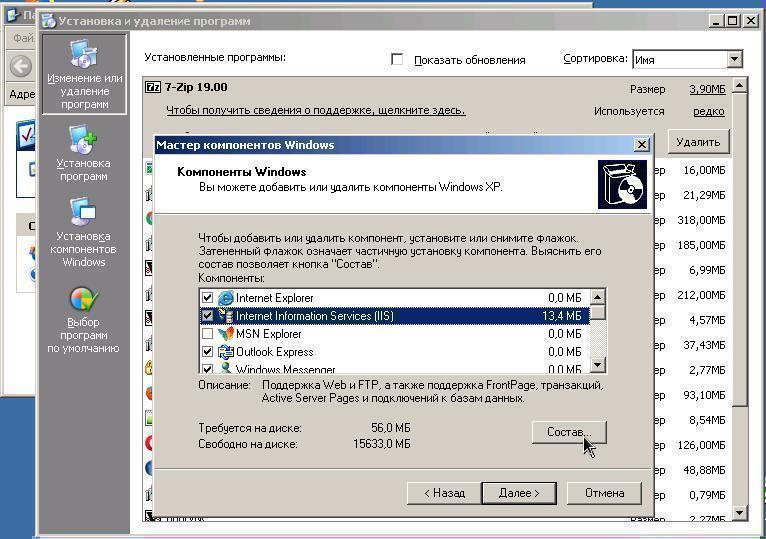766x539 pixels.
Task: Click the 3,90МБ size link
Action: click(707, 89)
